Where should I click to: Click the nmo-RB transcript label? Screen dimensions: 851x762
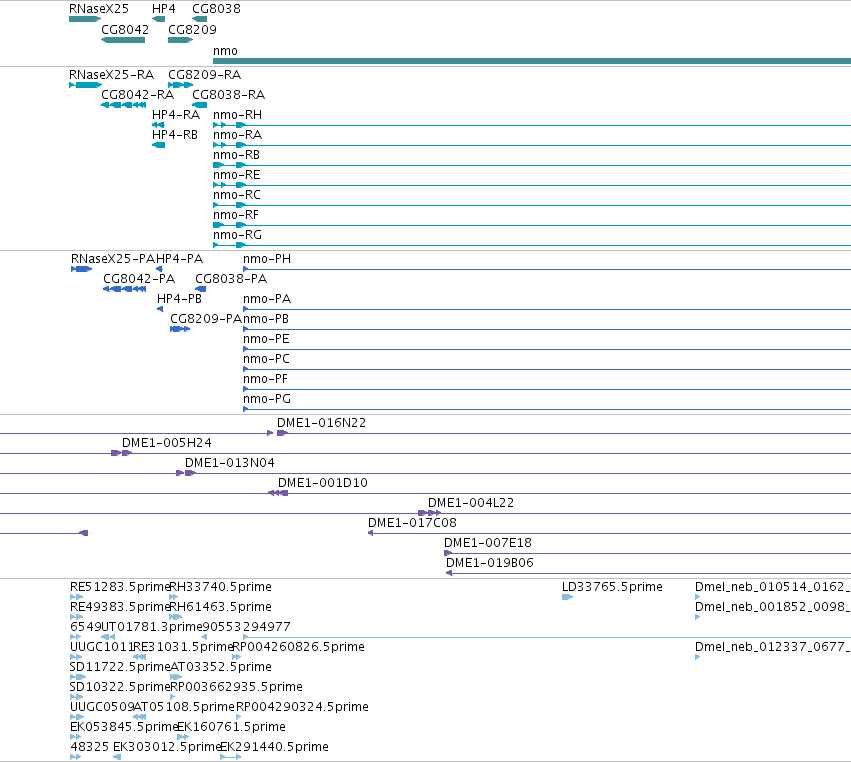click(x=237, y=155)
